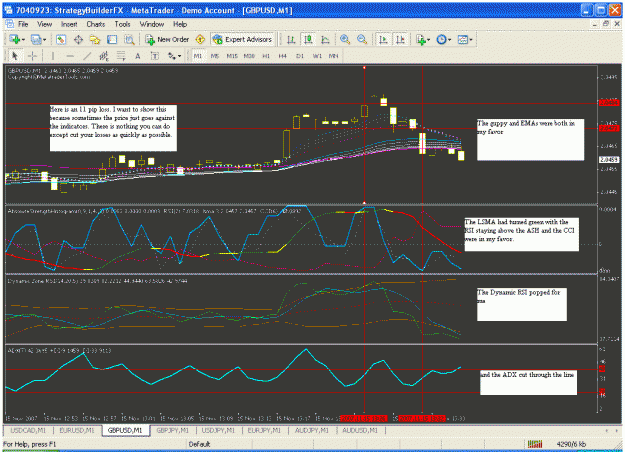The image size is (625, 452).
Task: Open the Window menu
Action: [151, 24]
